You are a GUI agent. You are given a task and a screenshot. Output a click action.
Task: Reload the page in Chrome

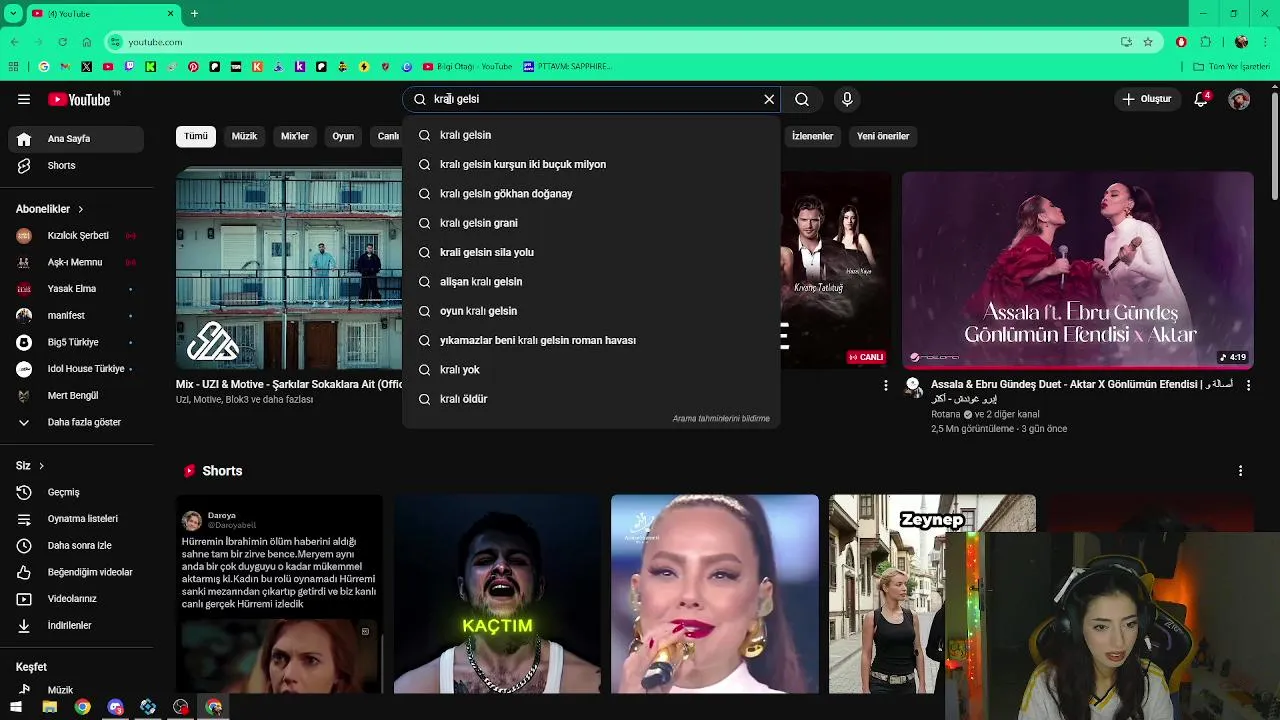[62, 42]
